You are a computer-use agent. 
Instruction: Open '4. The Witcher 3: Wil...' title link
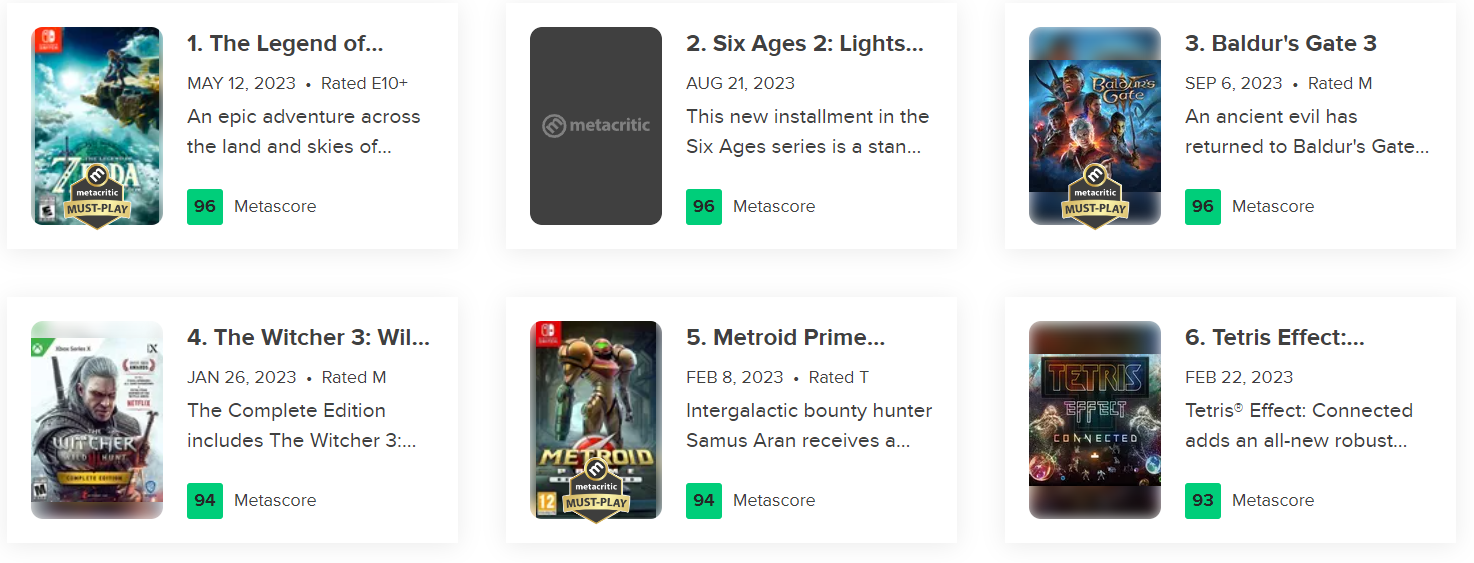308,338
